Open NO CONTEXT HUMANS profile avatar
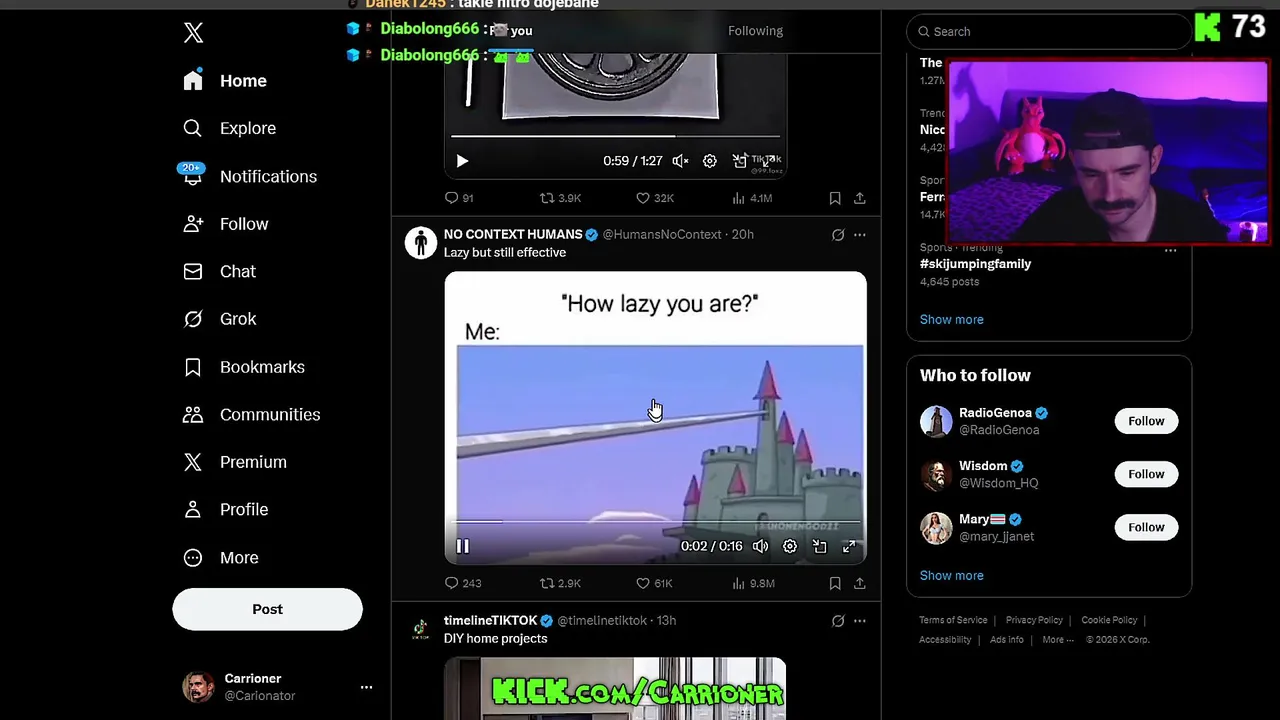The image size is (1280, 720). (x=421, y=242)
